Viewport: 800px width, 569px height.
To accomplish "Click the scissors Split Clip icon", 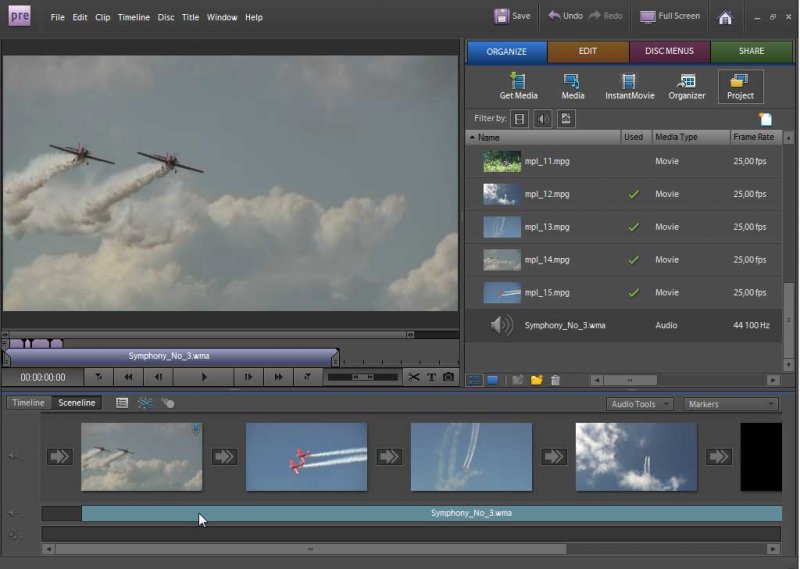I will [414, 377].
